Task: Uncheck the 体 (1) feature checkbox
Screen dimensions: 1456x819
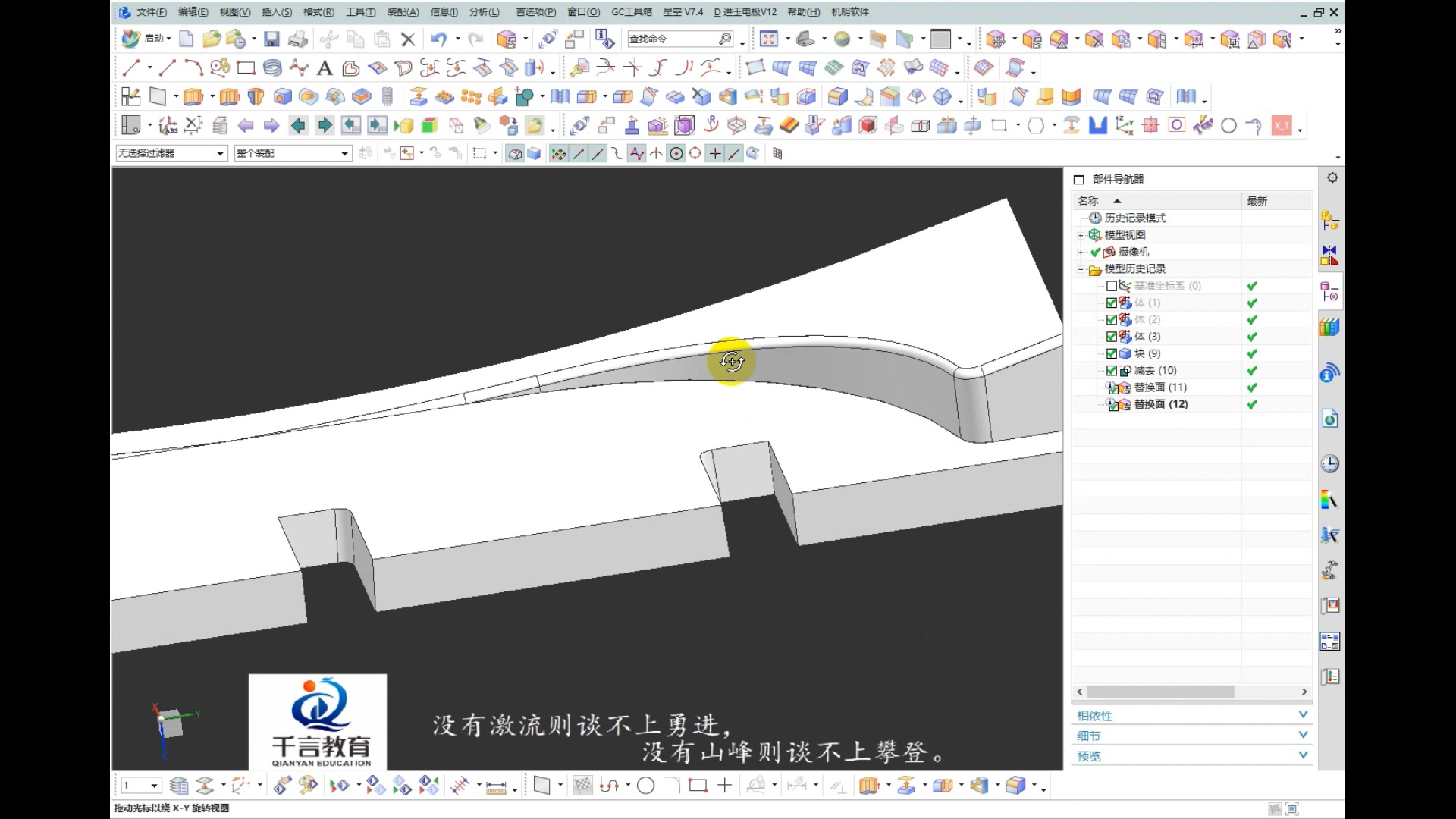Action: point(1112,303)
